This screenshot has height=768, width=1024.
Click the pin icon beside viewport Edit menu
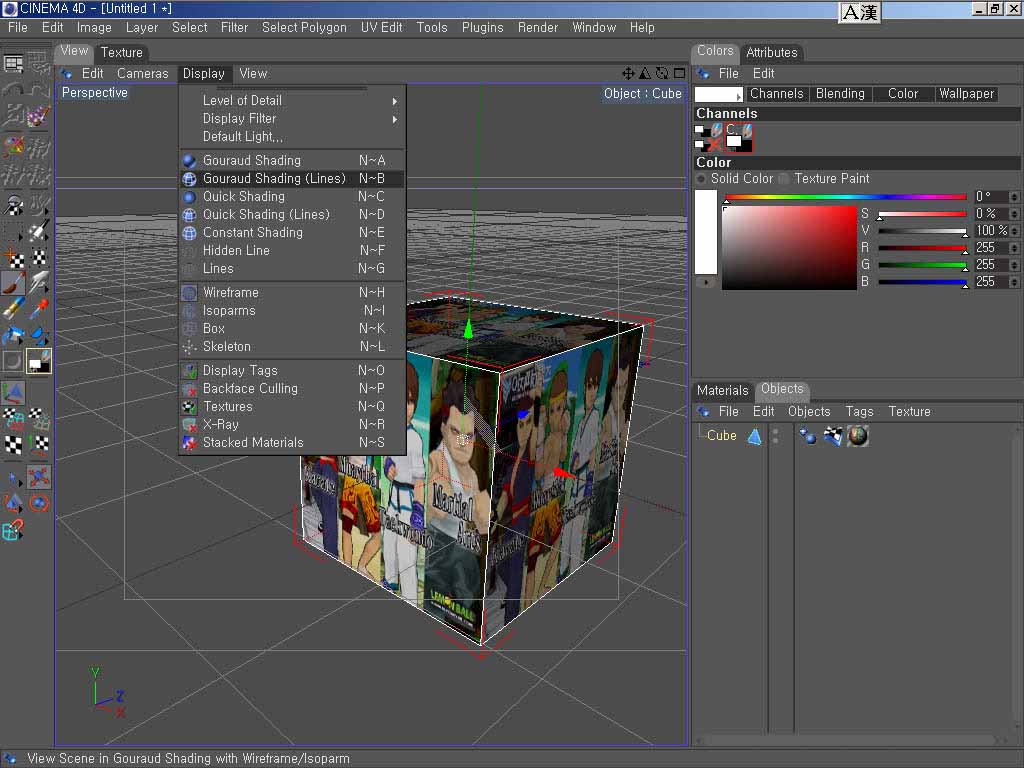(x=67, y=74)
